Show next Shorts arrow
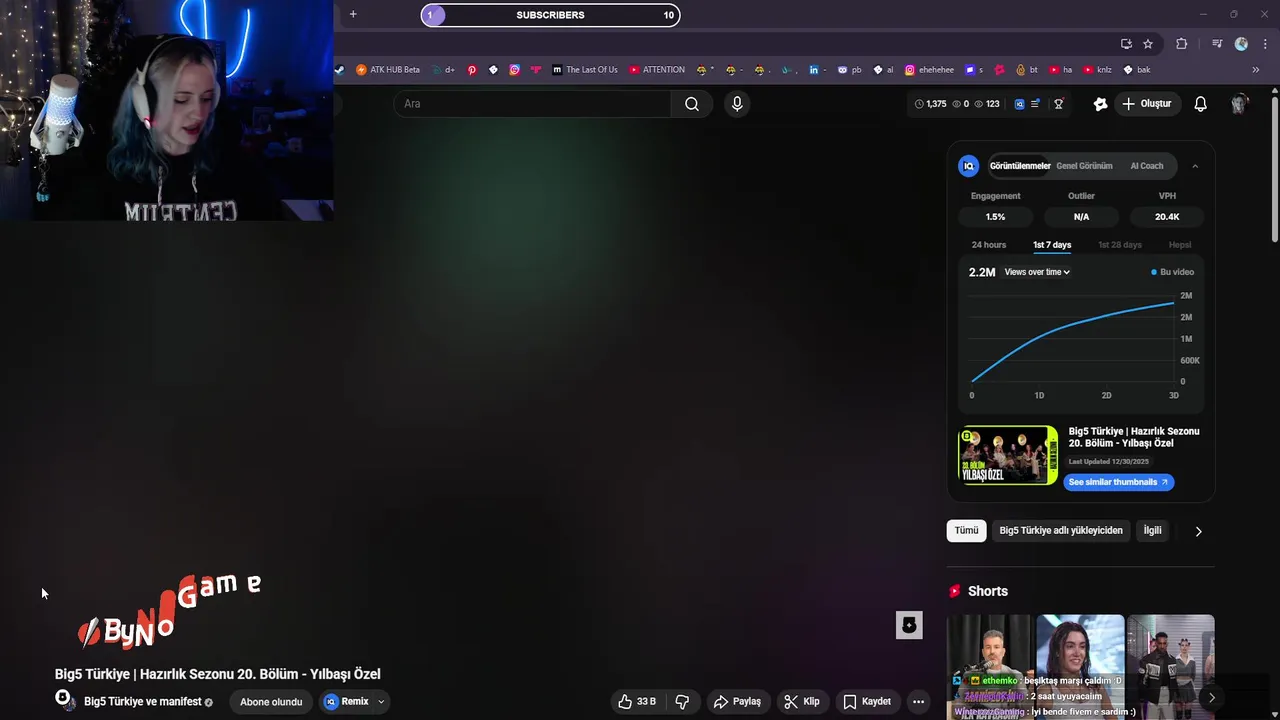 pyautogui.click(x=1212, y=697)
